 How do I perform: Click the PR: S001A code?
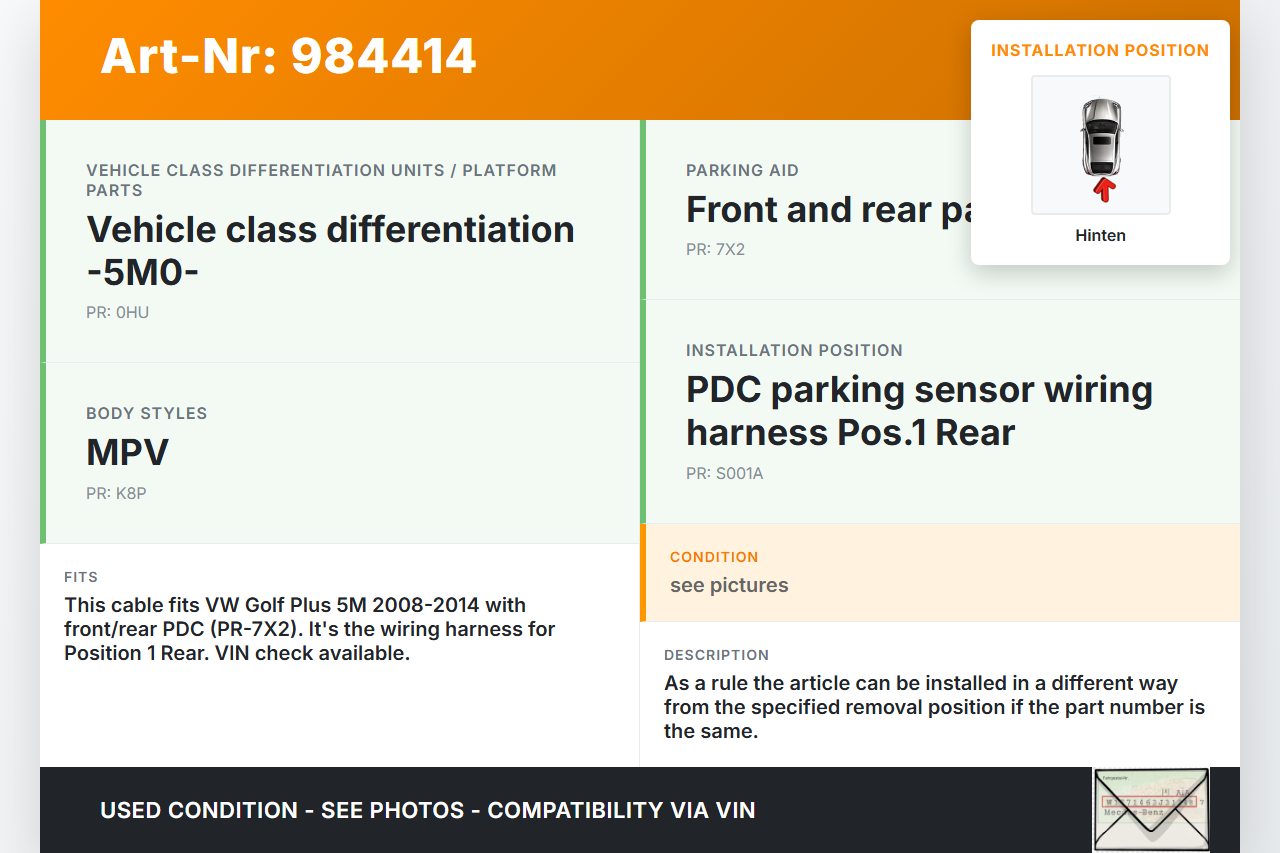724,474
